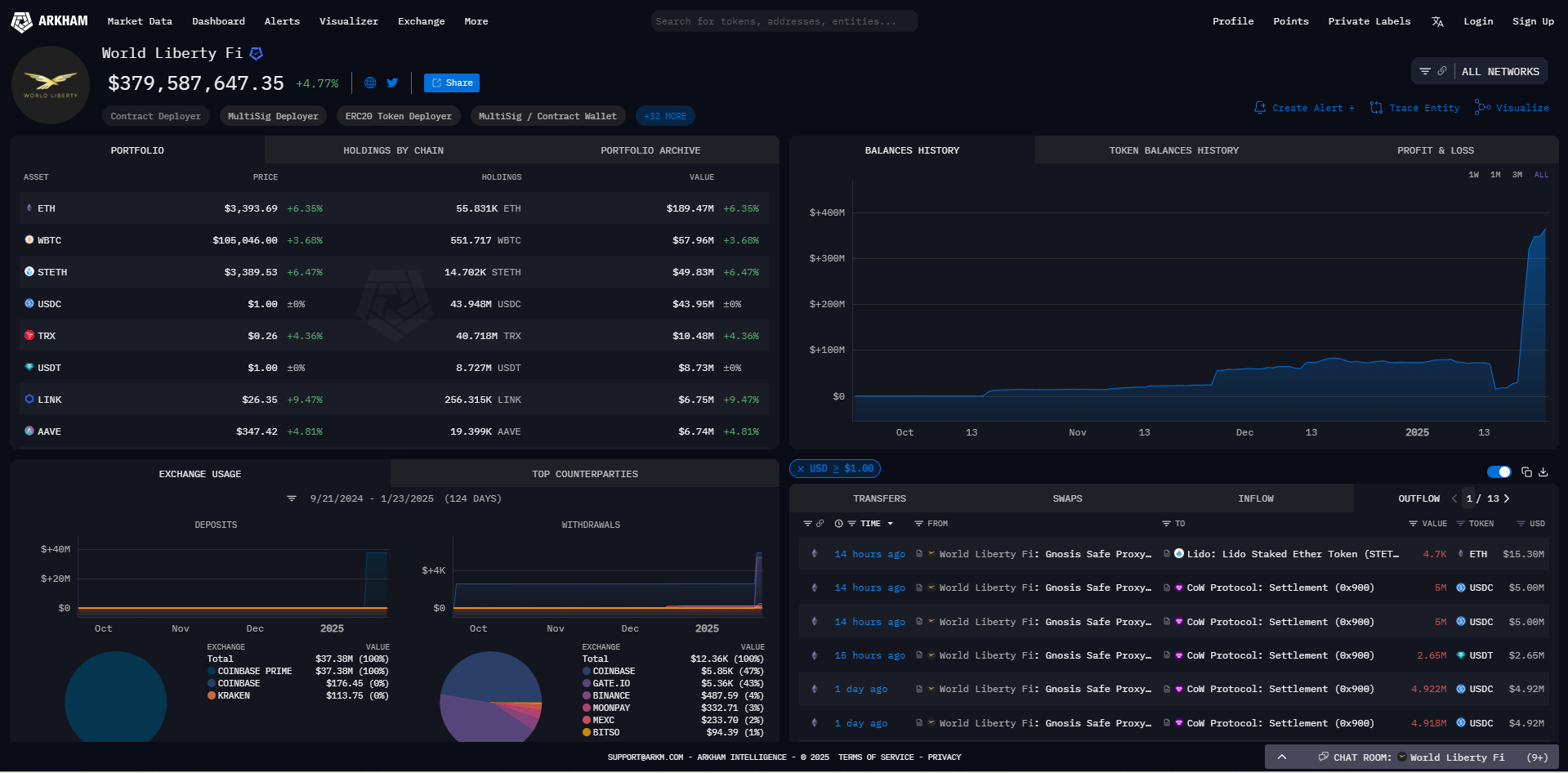The height and width of the screenshot is (773, 1568).
Task: Open the TO column filter icon
Action: [1167, 524]
